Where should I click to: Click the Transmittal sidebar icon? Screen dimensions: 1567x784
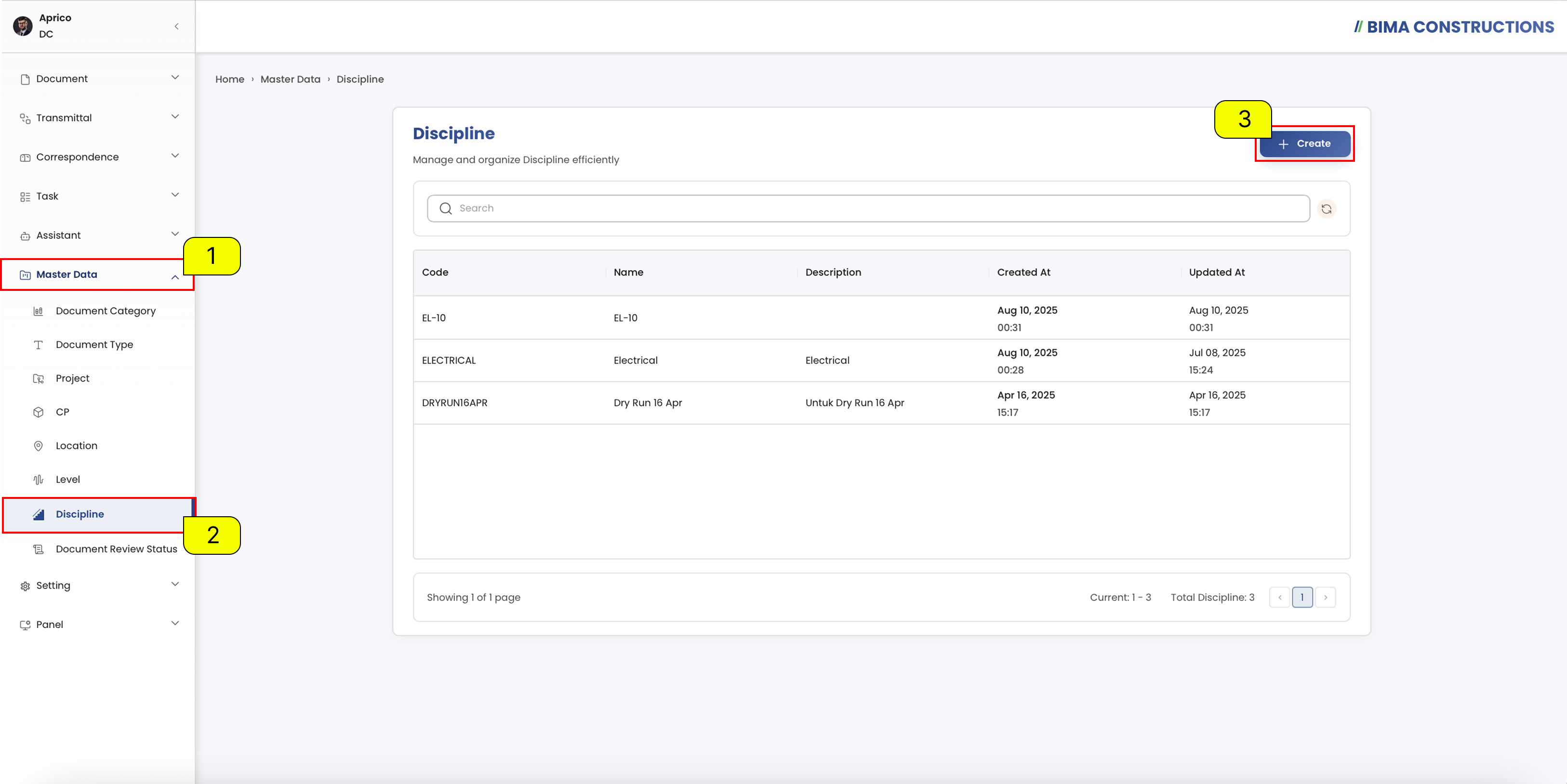(25, 118)
